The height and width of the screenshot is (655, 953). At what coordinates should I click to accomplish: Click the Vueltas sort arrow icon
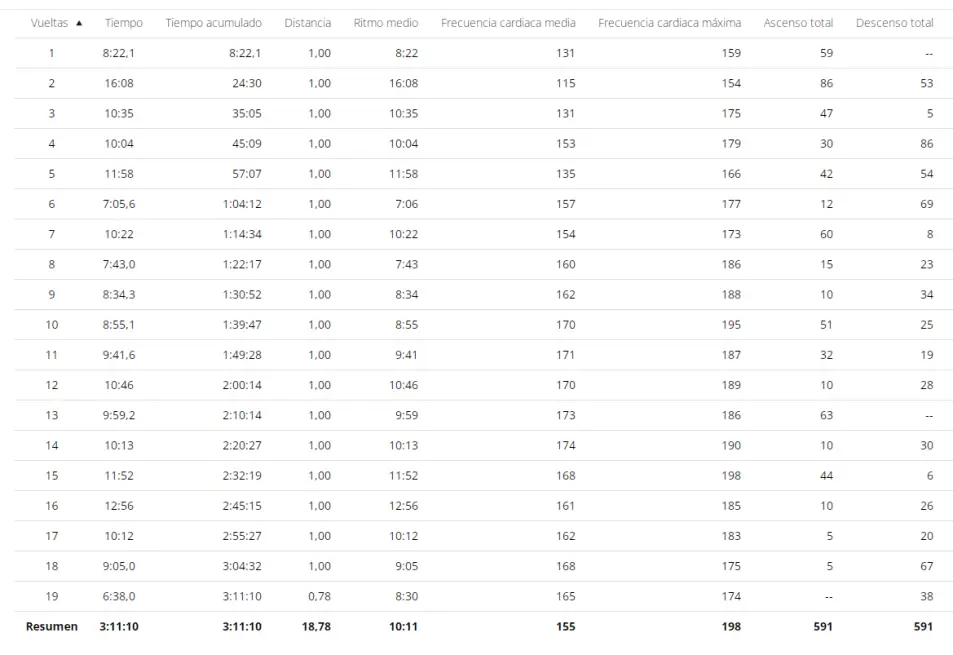pyautogui.click(x=79, y=23)
